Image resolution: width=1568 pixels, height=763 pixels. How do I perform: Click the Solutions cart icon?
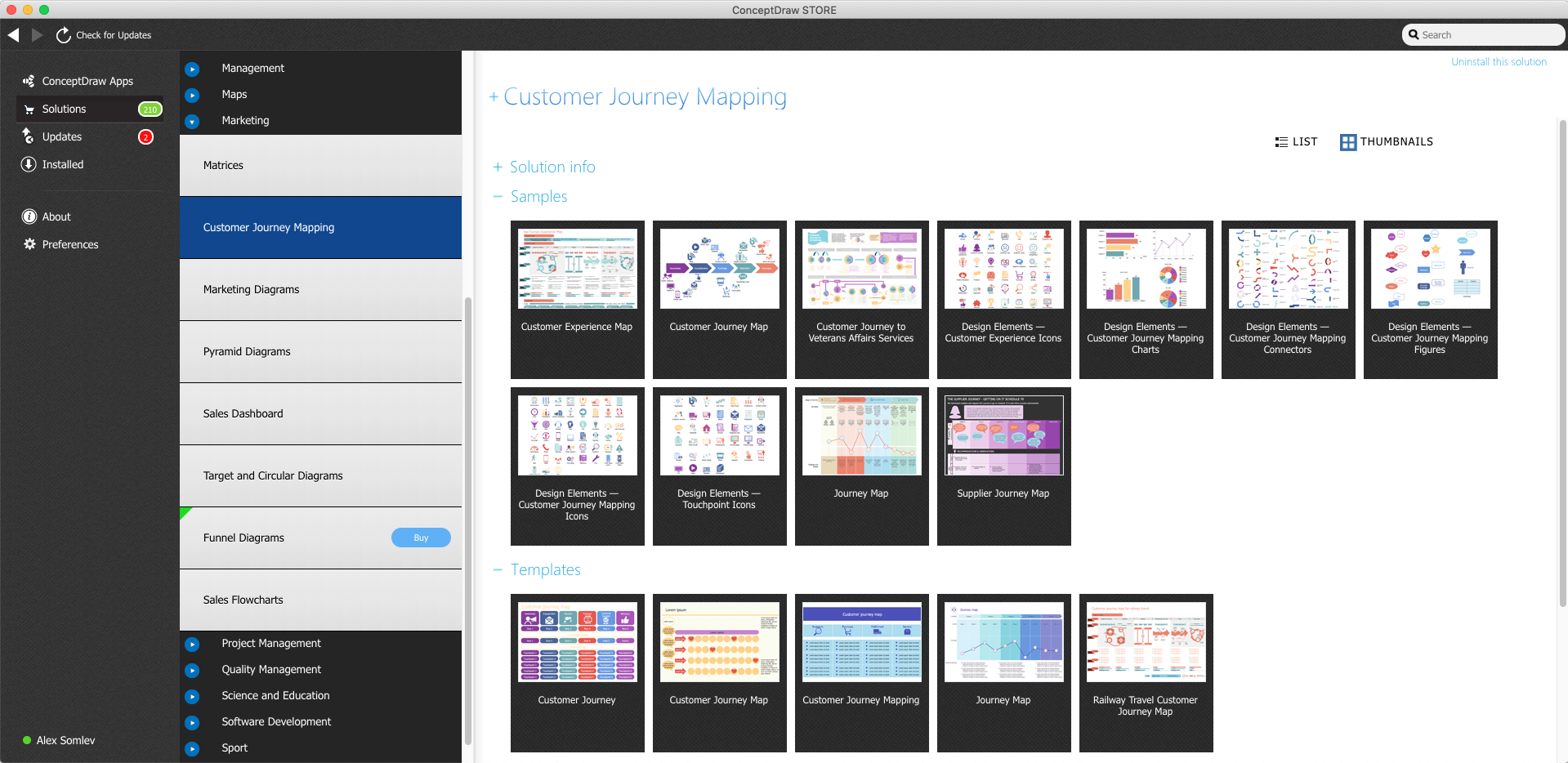[29, 109]
